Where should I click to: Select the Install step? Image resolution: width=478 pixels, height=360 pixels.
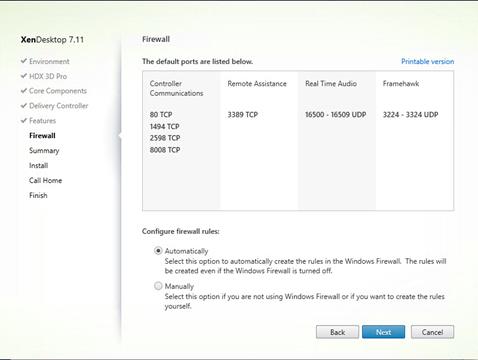(x=38, y=165)
